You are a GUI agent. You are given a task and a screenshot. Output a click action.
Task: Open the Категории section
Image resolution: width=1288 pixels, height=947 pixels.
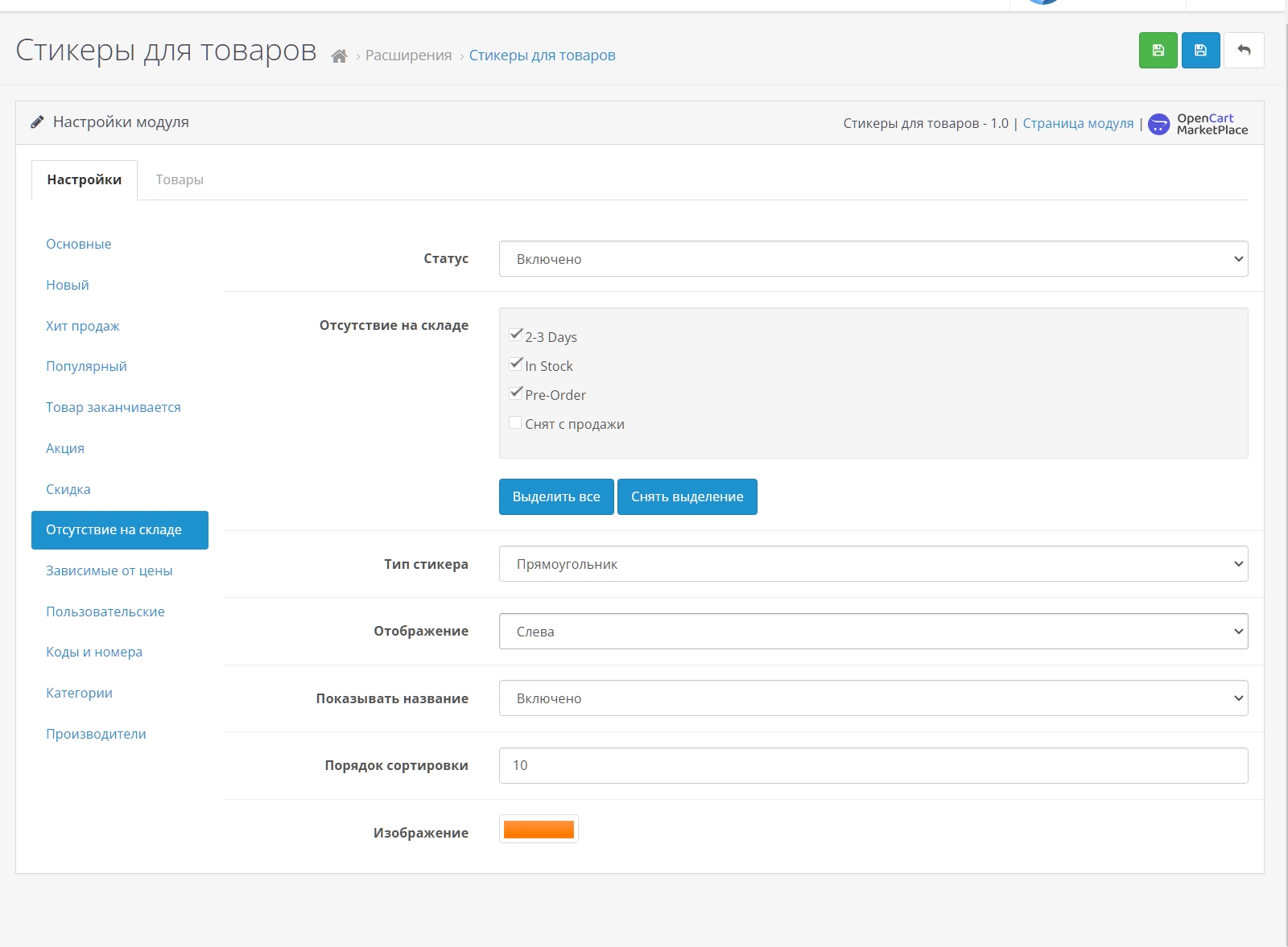tap(80, 693)
